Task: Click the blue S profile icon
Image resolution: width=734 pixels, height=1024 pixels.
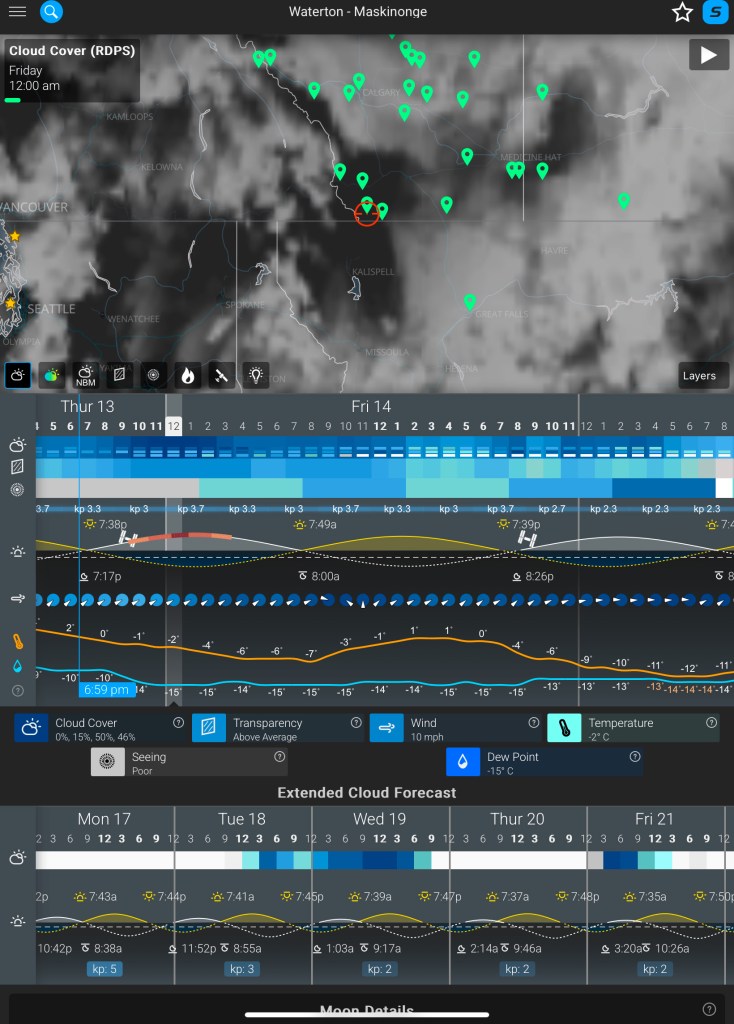Action: tap(715, 12)
